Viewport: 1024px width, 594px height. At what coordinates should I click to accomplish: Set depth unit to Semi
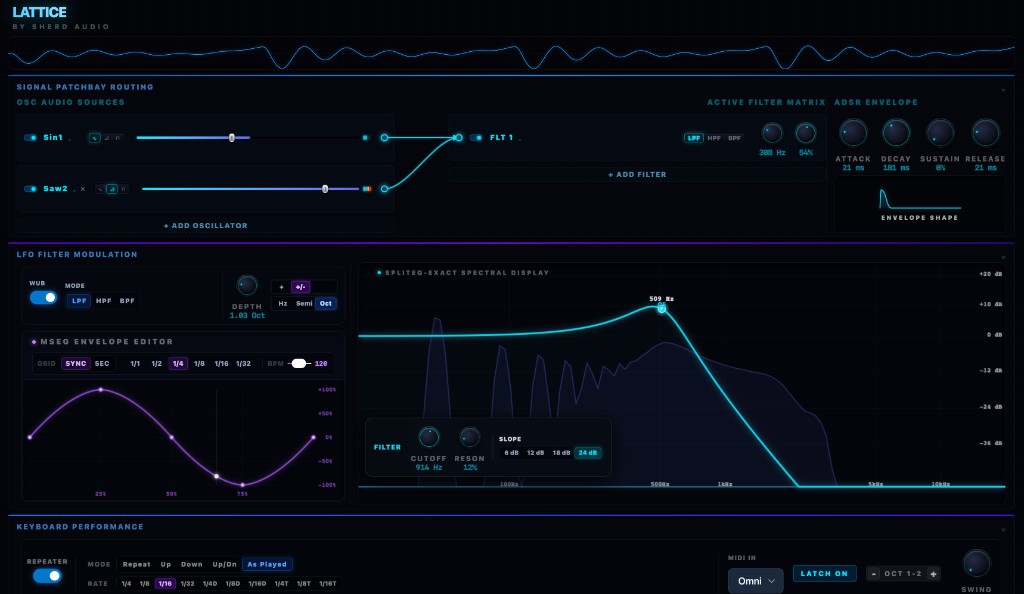(304, 304)
